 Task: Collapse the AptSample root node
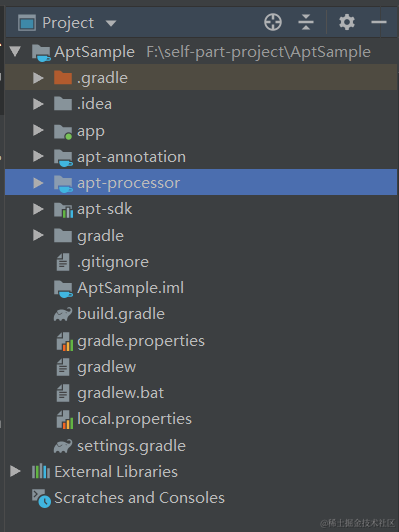[15, 52]
